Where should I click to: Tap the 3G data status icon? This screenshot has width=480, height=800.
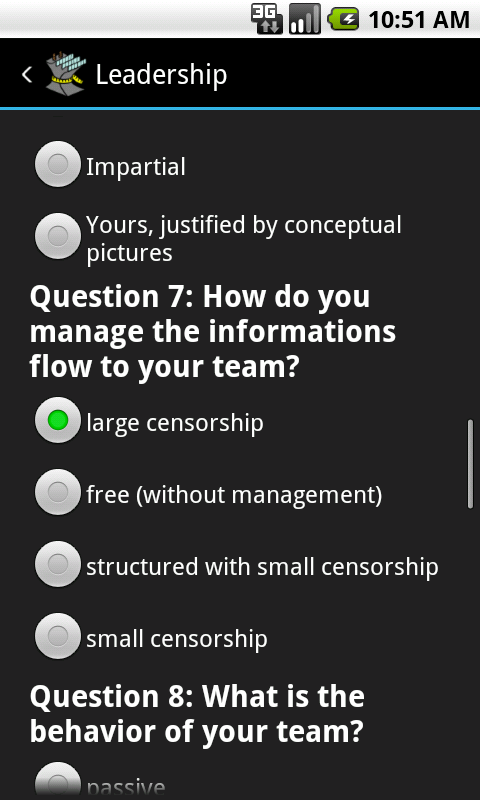[x=267, y=19]
